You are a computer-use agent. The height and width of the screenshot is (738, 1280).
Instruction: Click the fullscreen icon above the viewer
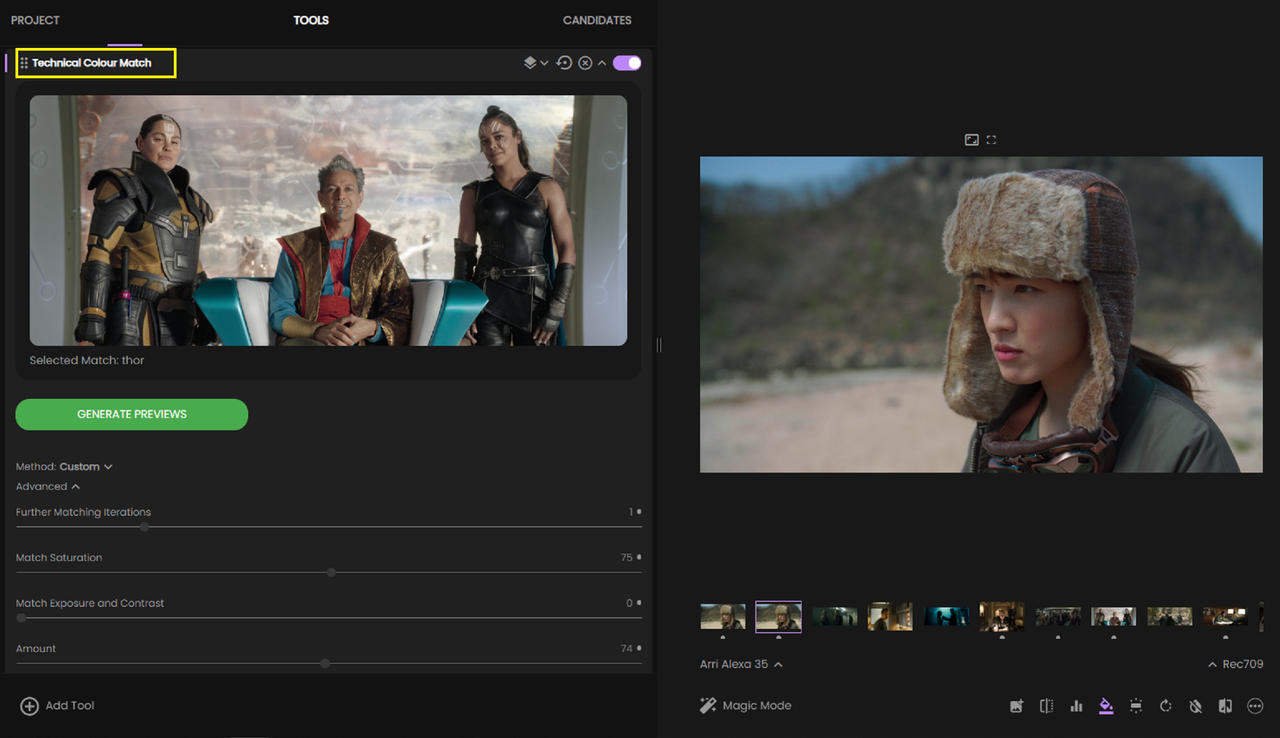(x=991, y=140)
